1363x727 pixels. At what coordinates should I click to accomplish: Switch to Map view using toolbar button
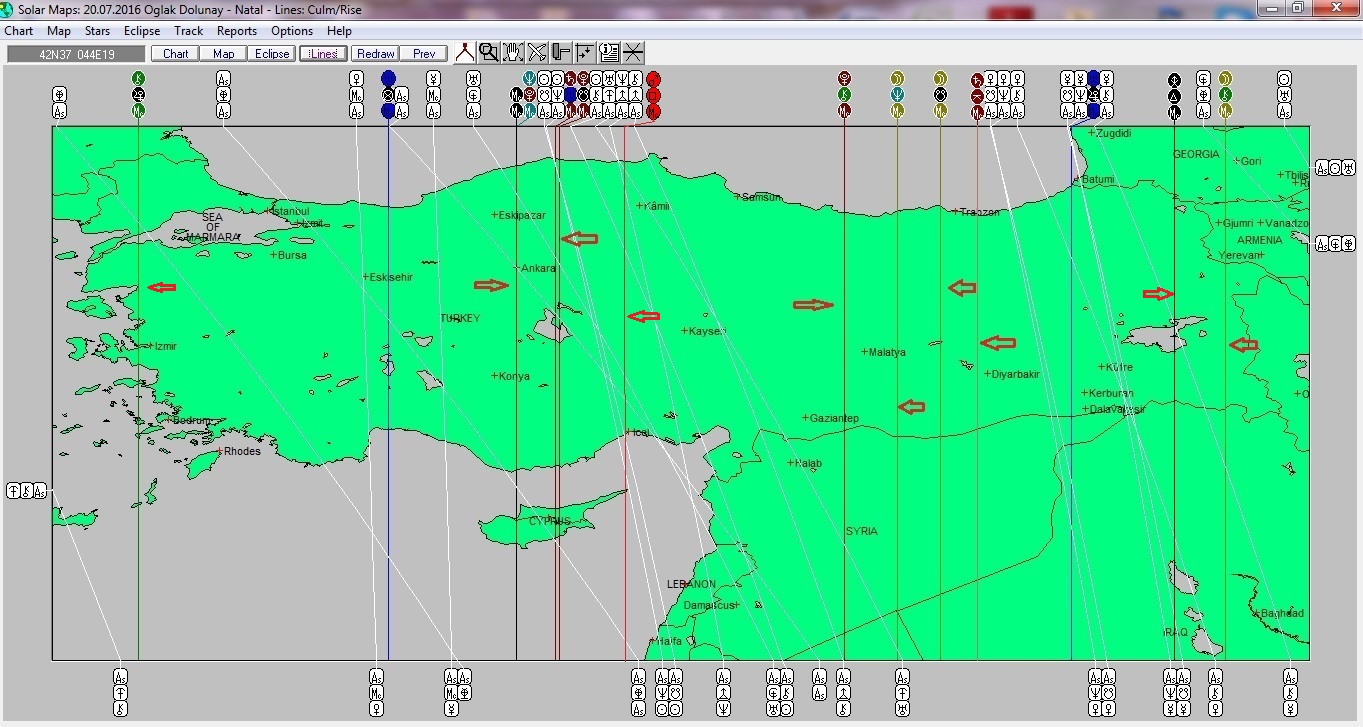pos(224,54)
